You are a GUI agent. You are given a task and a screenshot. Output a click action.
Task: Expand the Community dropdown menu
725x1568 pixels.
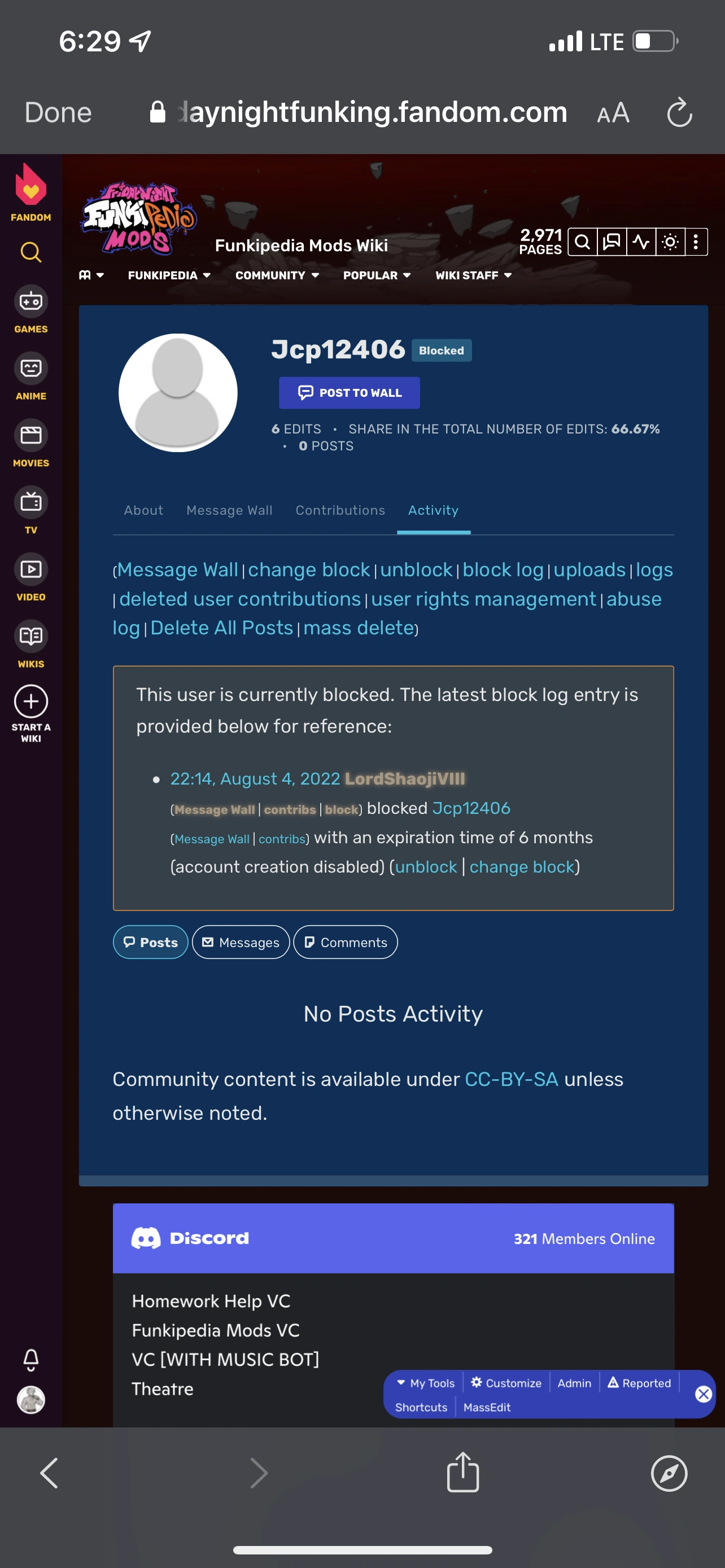pos(277,275)
